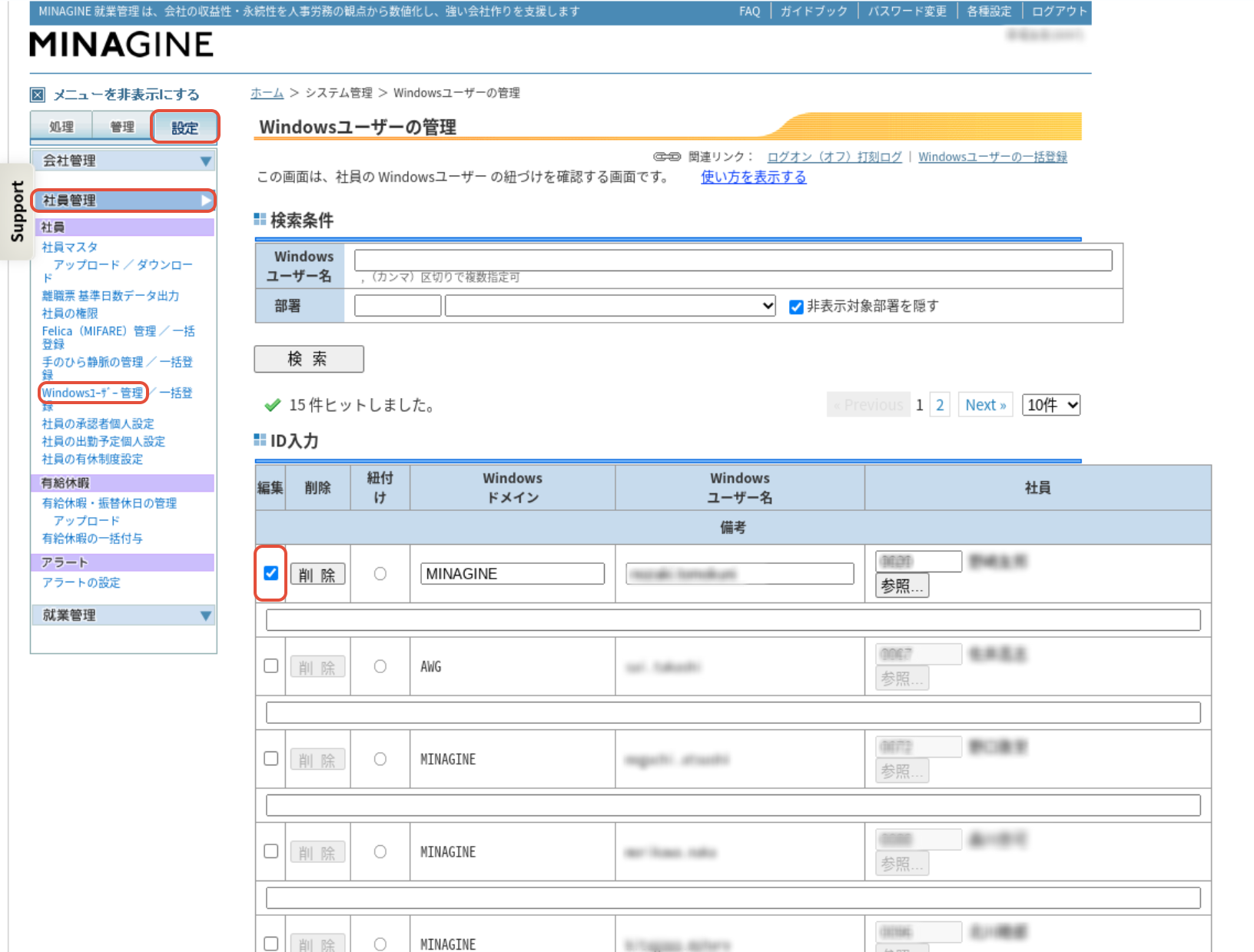This screenshot has width=1254, height=952.
Task: Open the 部署 dropdown list
Action: (610, 306)
